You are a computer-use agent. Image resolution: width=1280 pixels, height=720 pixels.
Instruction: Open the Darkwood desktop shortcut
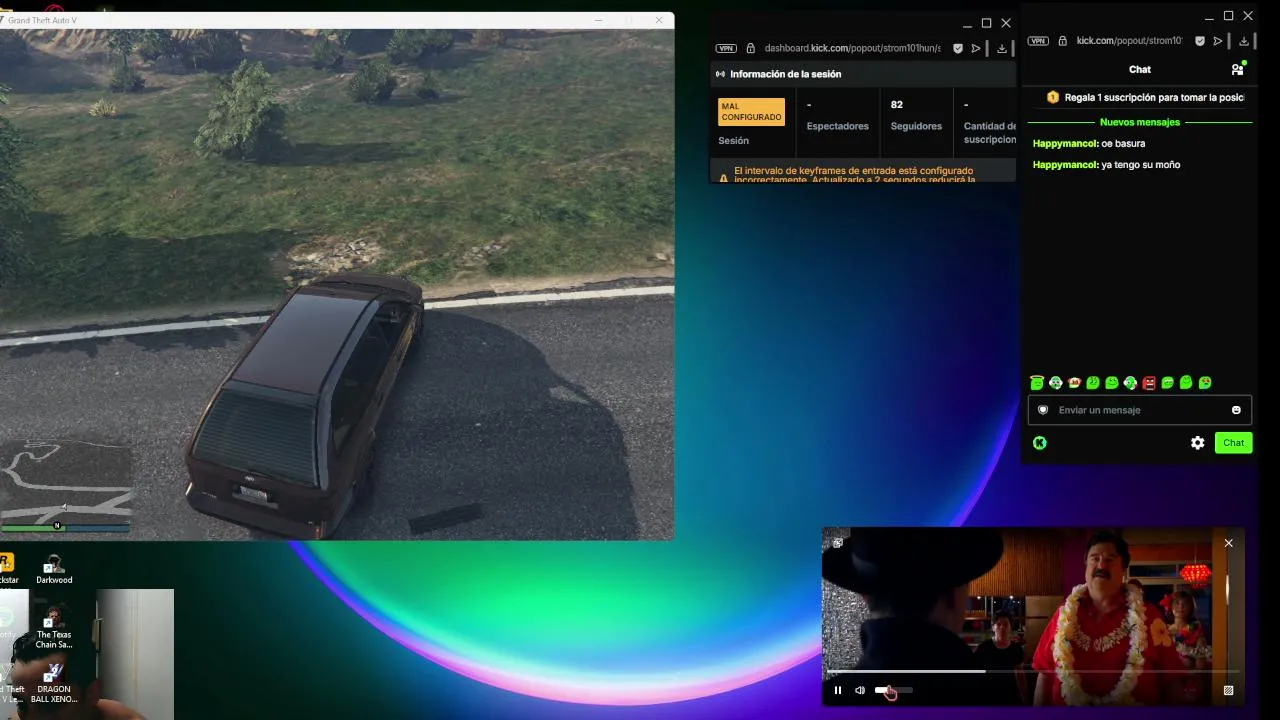click(x=54, y=569)
